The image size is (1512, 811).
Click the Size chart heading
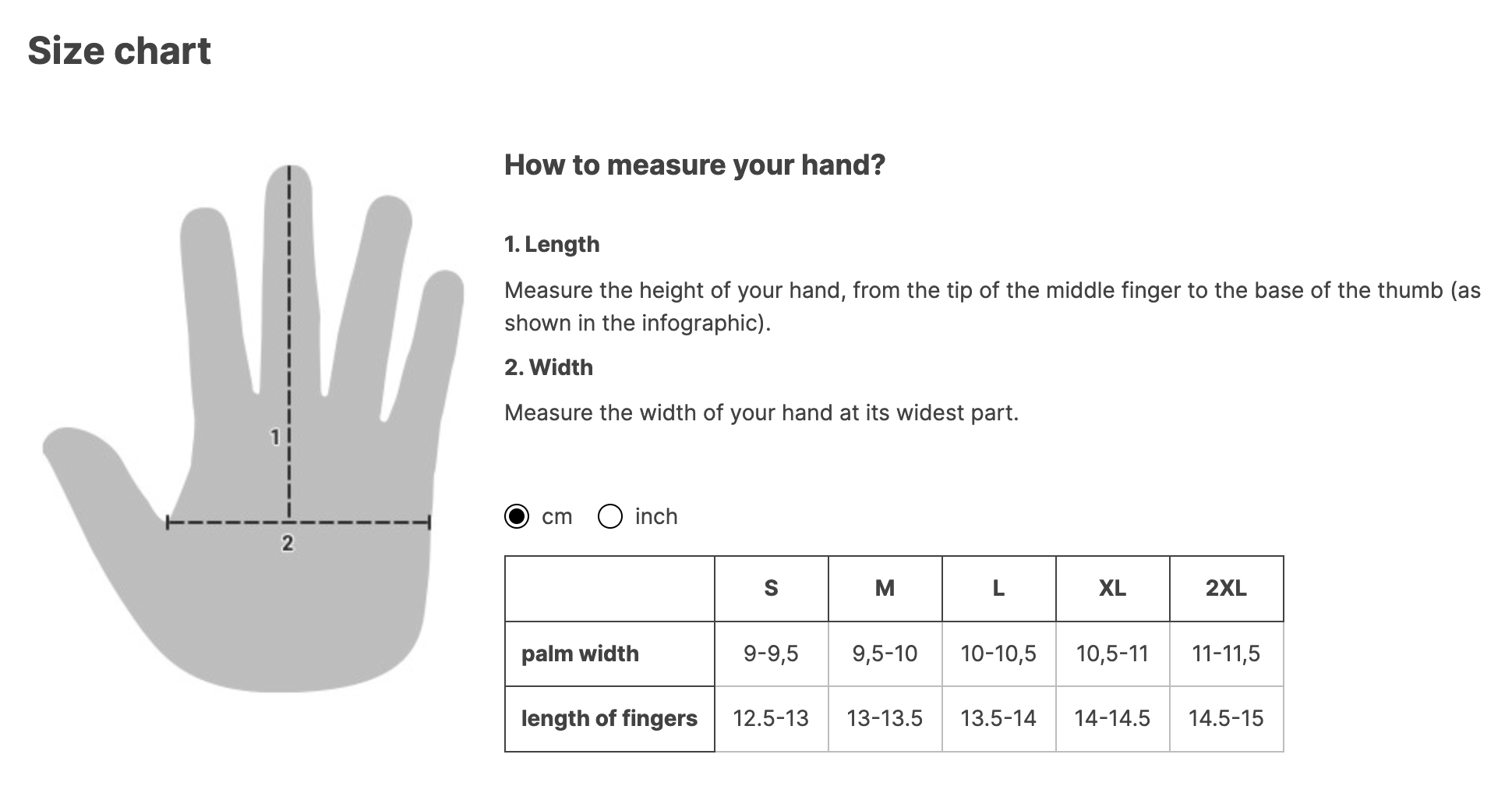[x=119, y=51]
